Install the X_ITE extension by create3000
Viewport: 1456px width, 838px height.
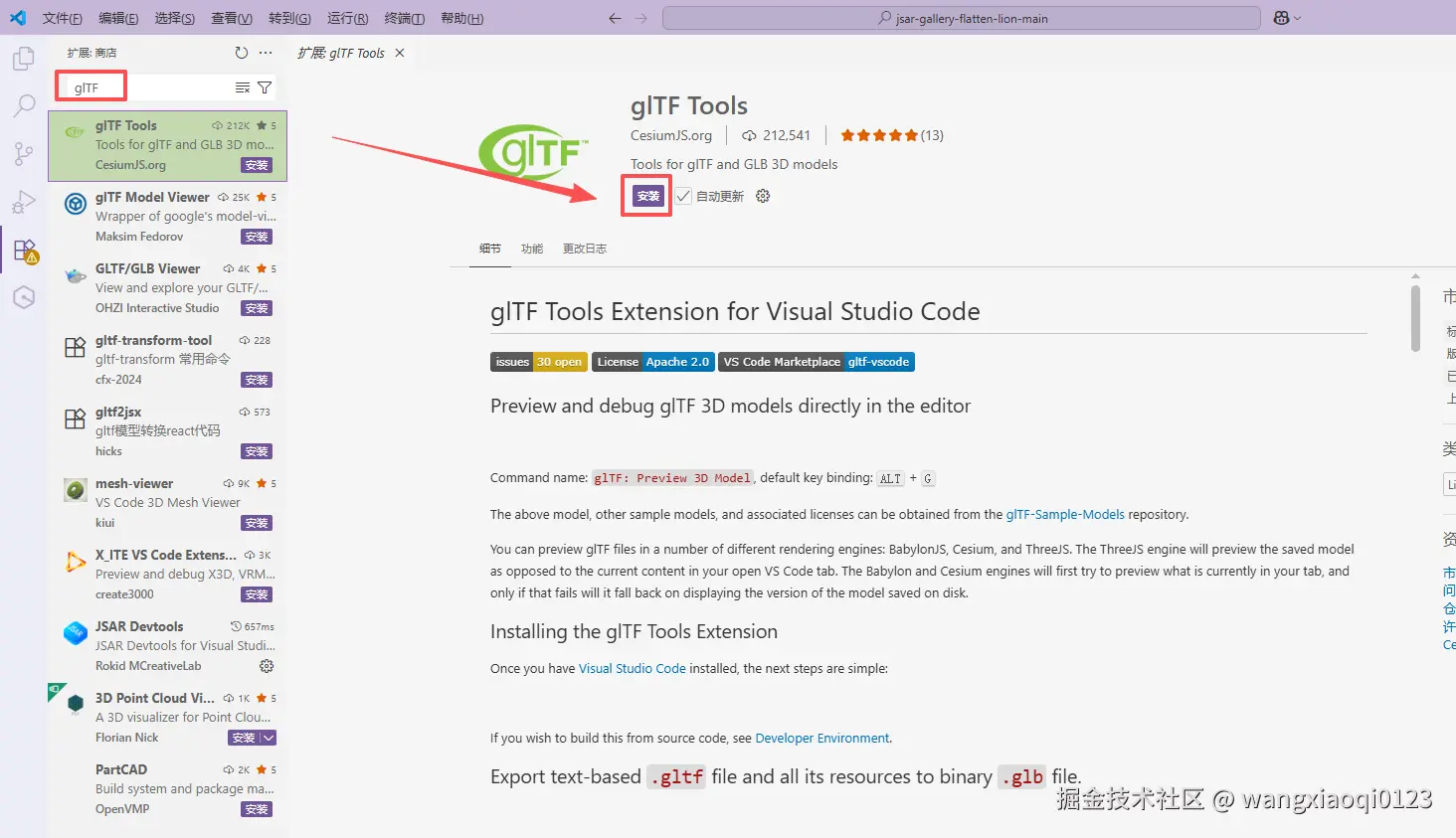point(257,594)
